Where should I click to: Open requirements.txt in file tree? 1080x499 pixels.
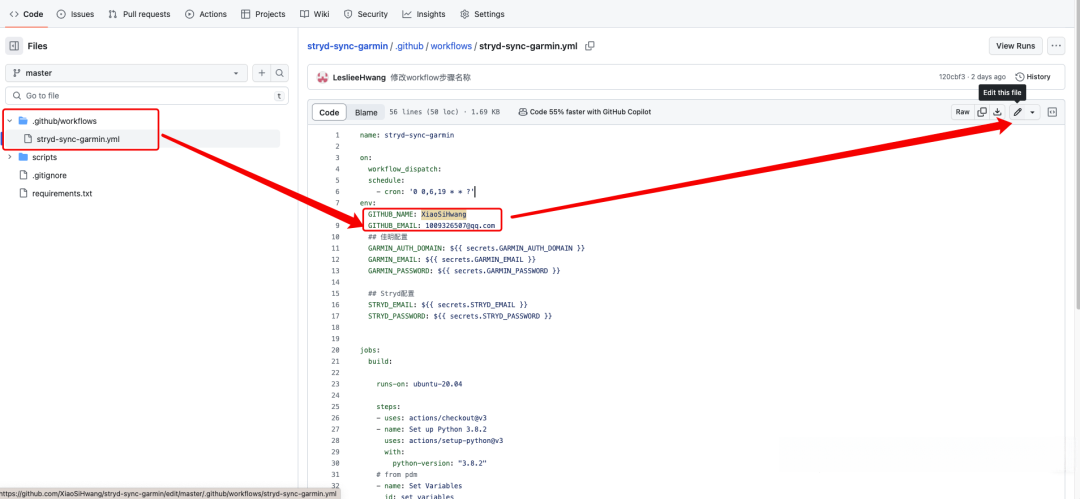point(62,194)
